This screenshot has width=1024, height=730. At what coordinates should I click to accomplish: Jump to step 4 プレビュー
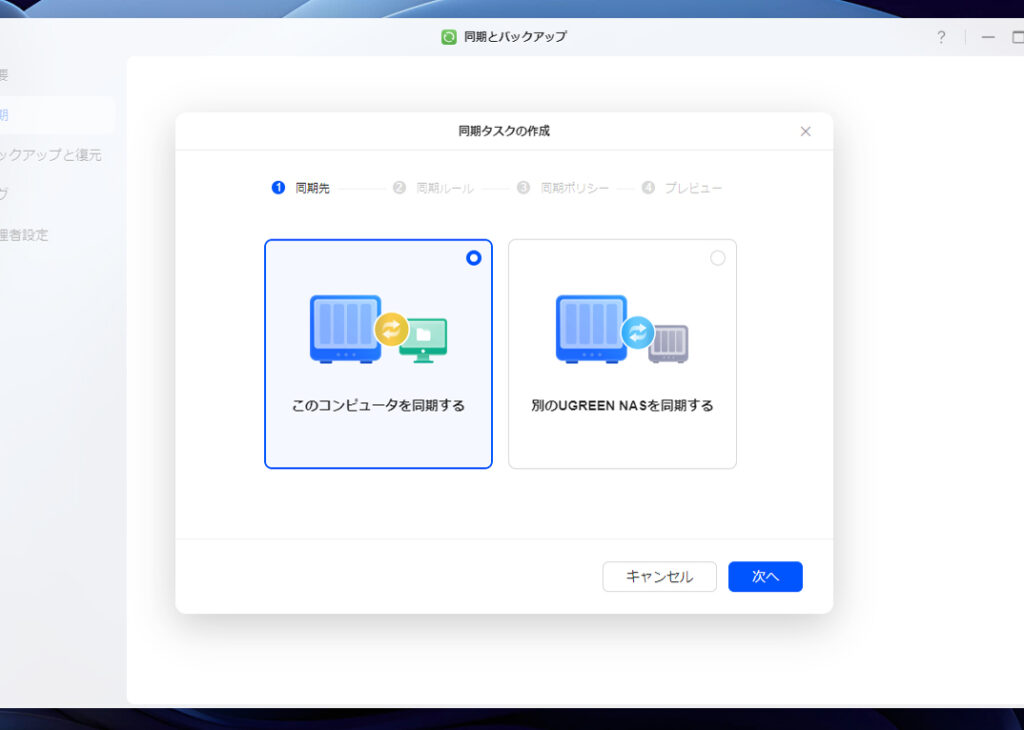click(682, 188)
